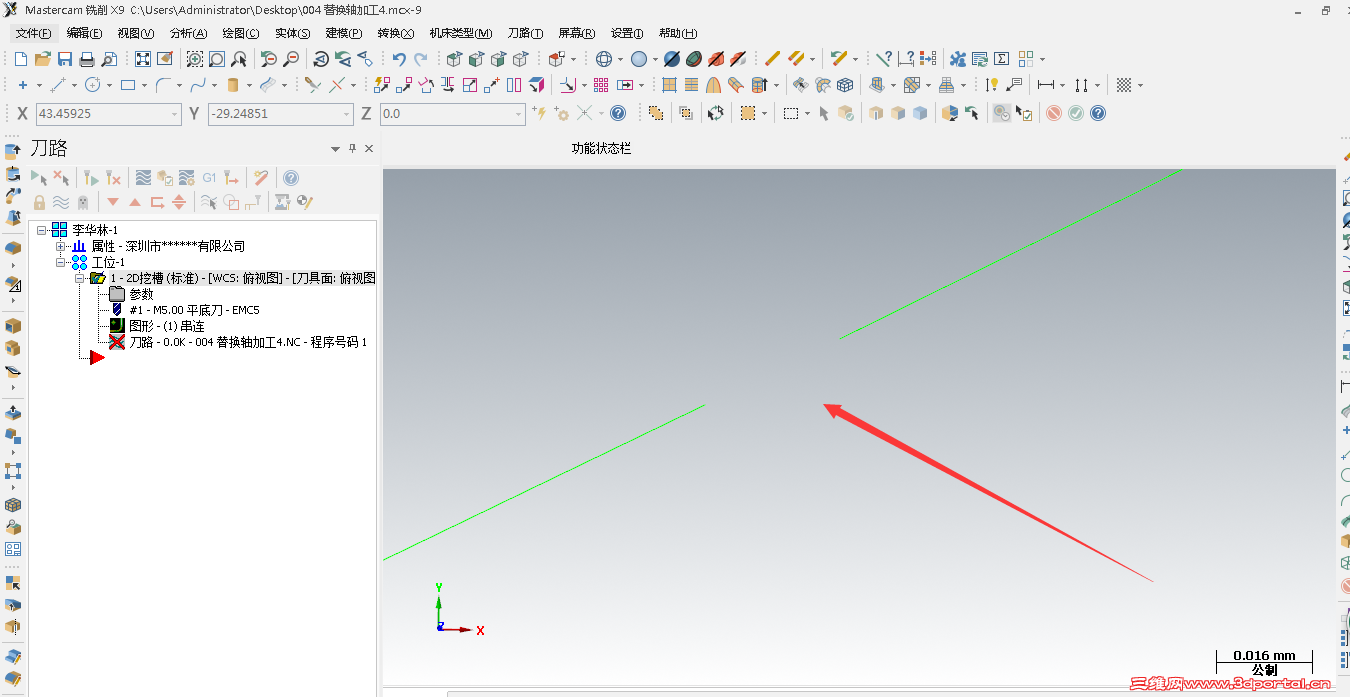Move insert arrow down one item

pyautogui.click(x=113, y=202)
